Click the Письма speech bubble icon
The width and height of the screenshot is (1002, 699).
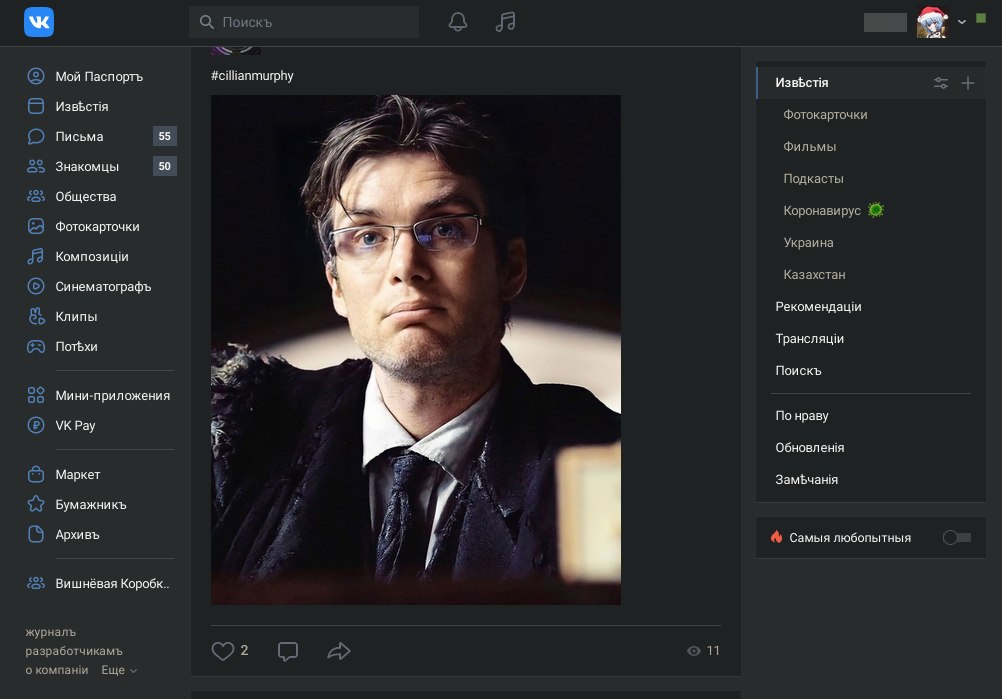point(36,136)
